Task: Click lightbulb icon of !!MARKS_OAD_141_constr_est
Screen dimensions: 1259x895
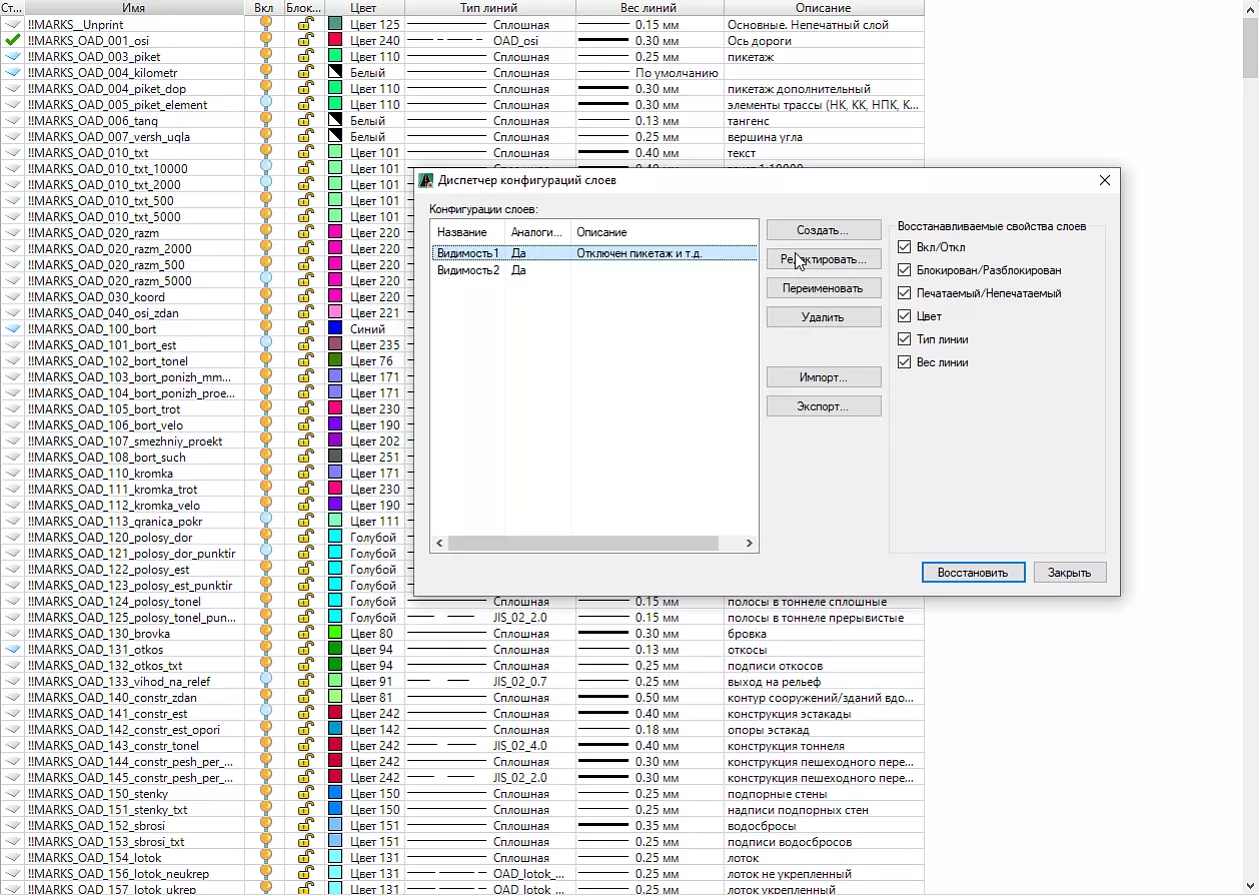Action: (x=265, y=714)
